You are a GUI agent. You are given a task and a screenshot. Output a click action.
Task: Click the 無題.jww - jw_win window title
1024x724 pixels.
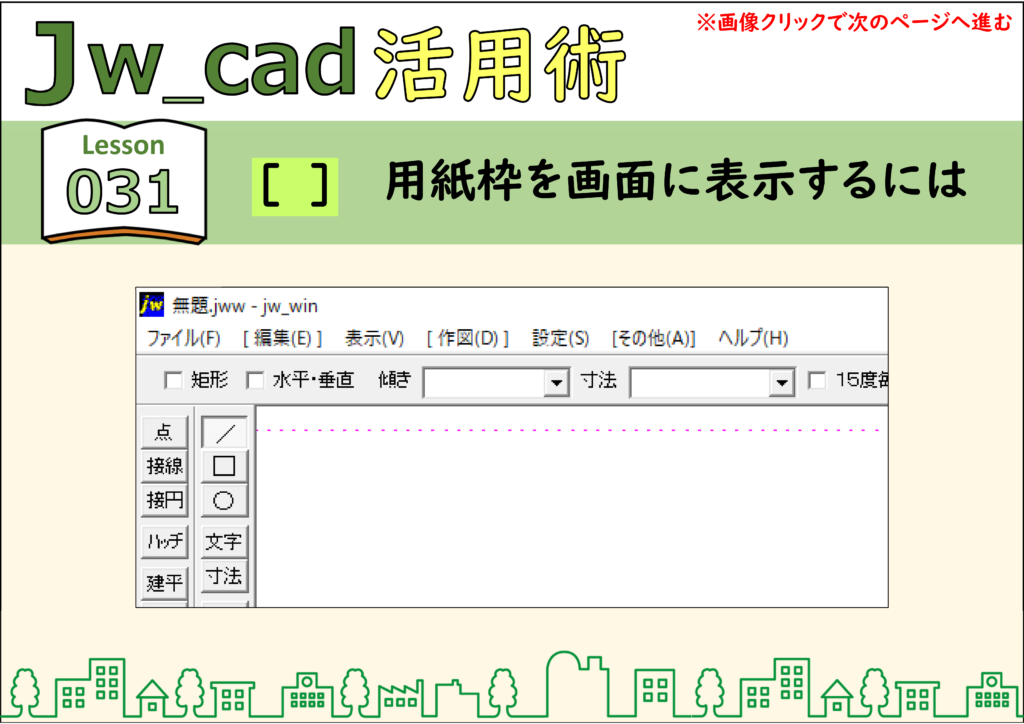pyautogui.click(x=245, y=306)
